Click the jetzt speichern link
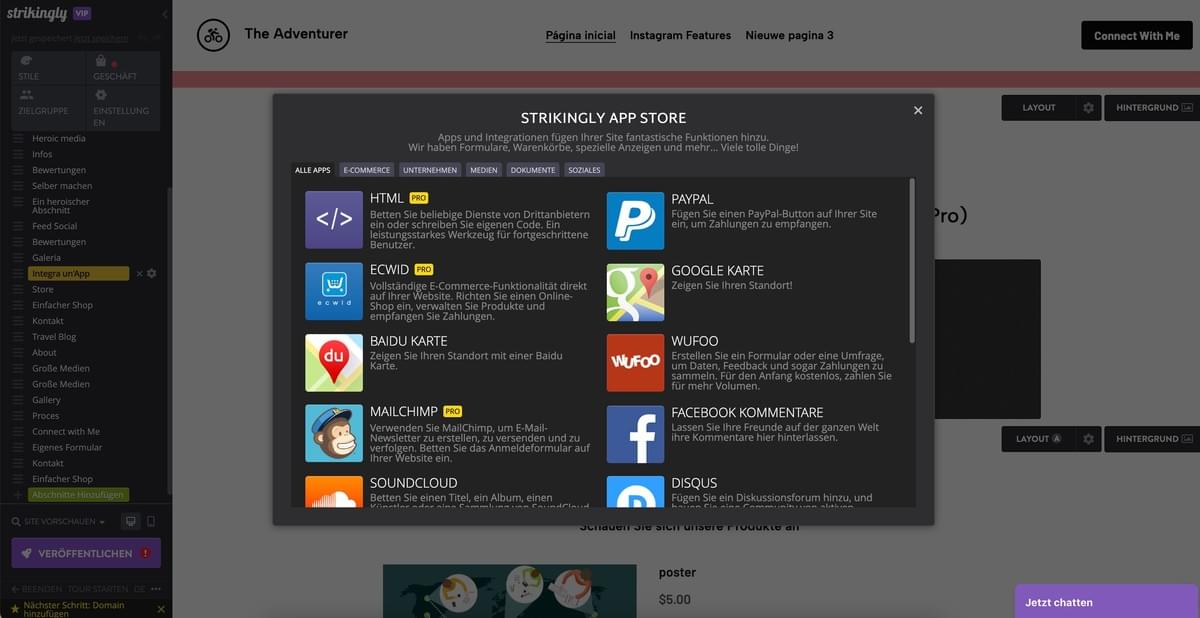 click(x=102, y=38)
